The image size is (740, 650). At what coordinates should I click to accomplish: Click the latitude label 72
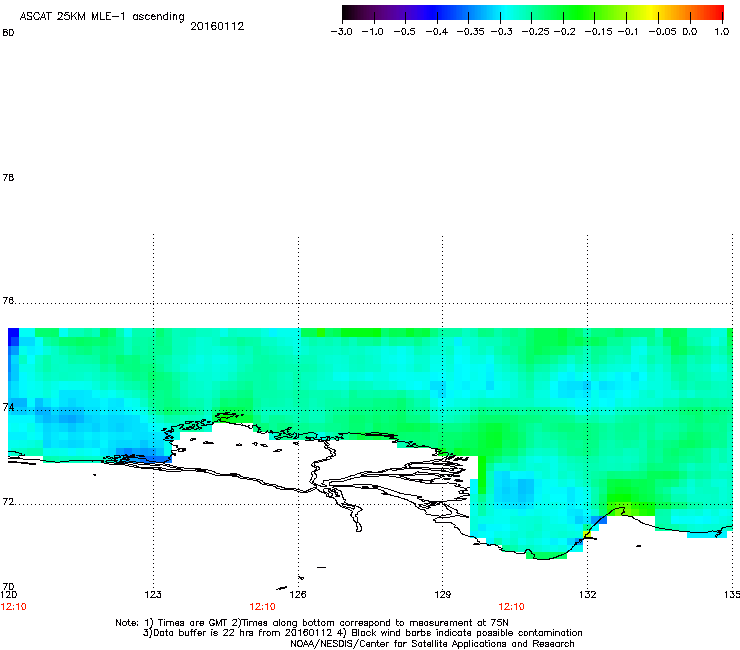[8, 502]
